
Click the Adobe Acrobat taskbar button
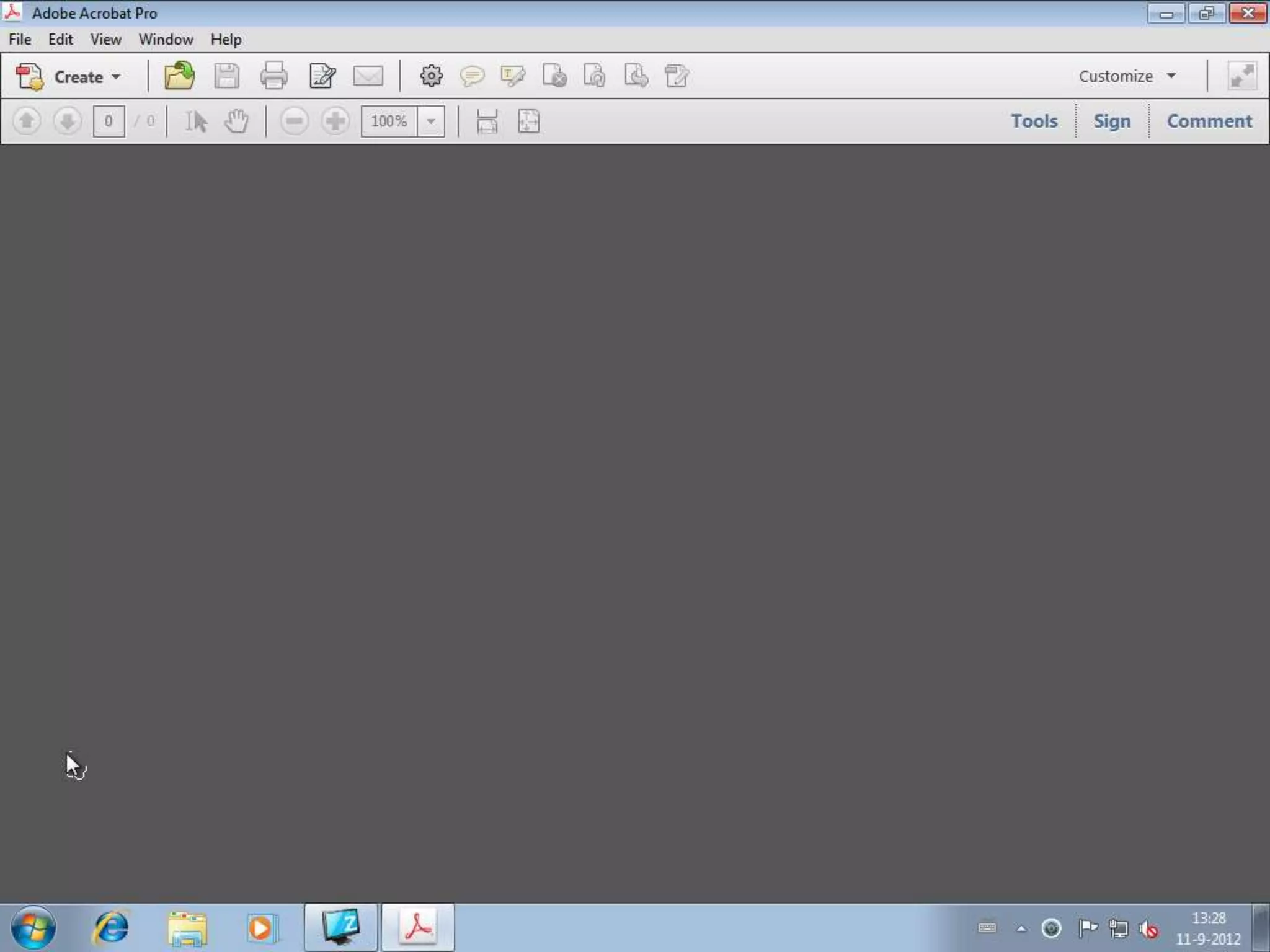[x=417, y=927]
